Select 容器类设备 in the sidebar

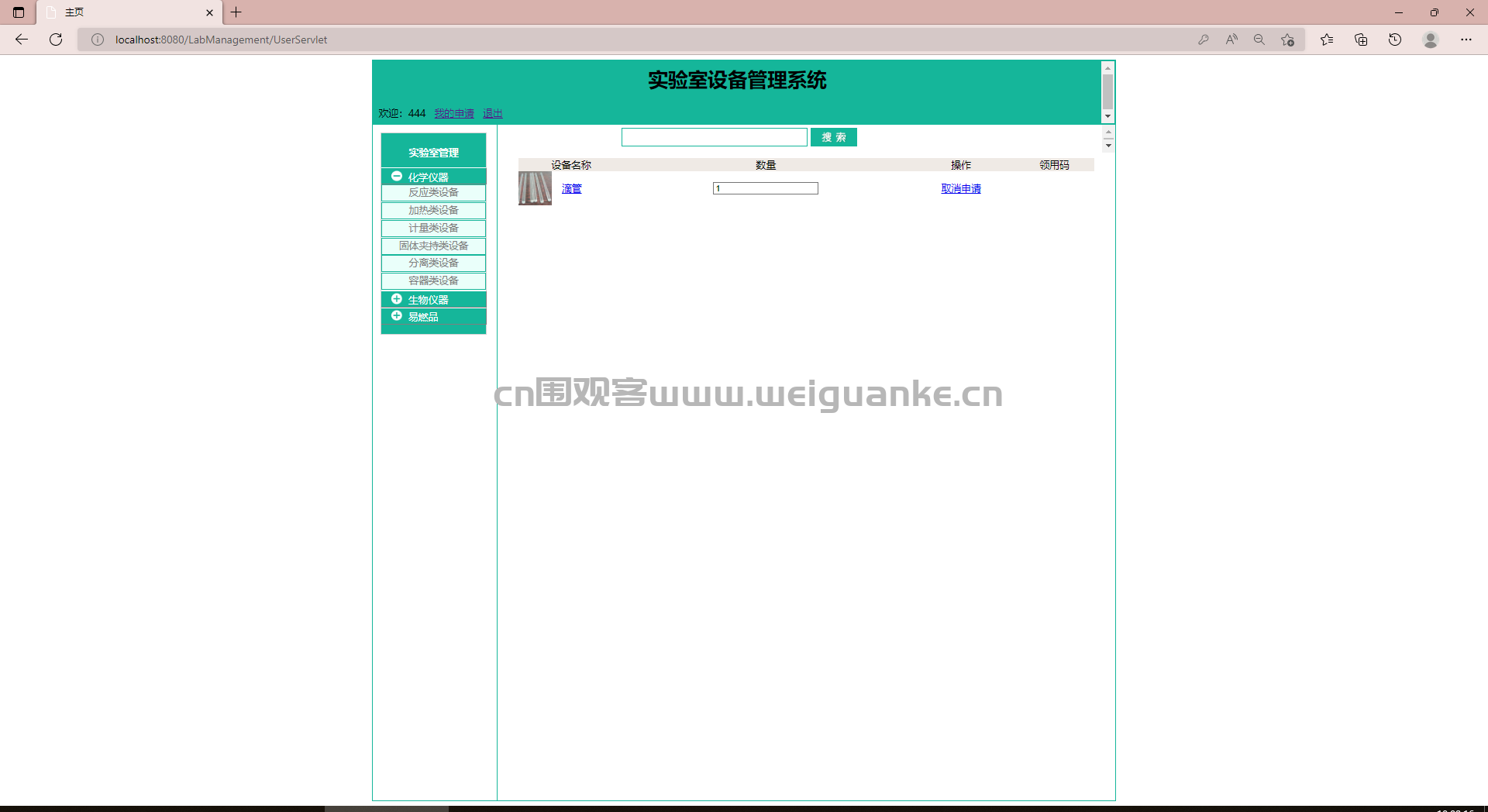(x=433, y=281)
